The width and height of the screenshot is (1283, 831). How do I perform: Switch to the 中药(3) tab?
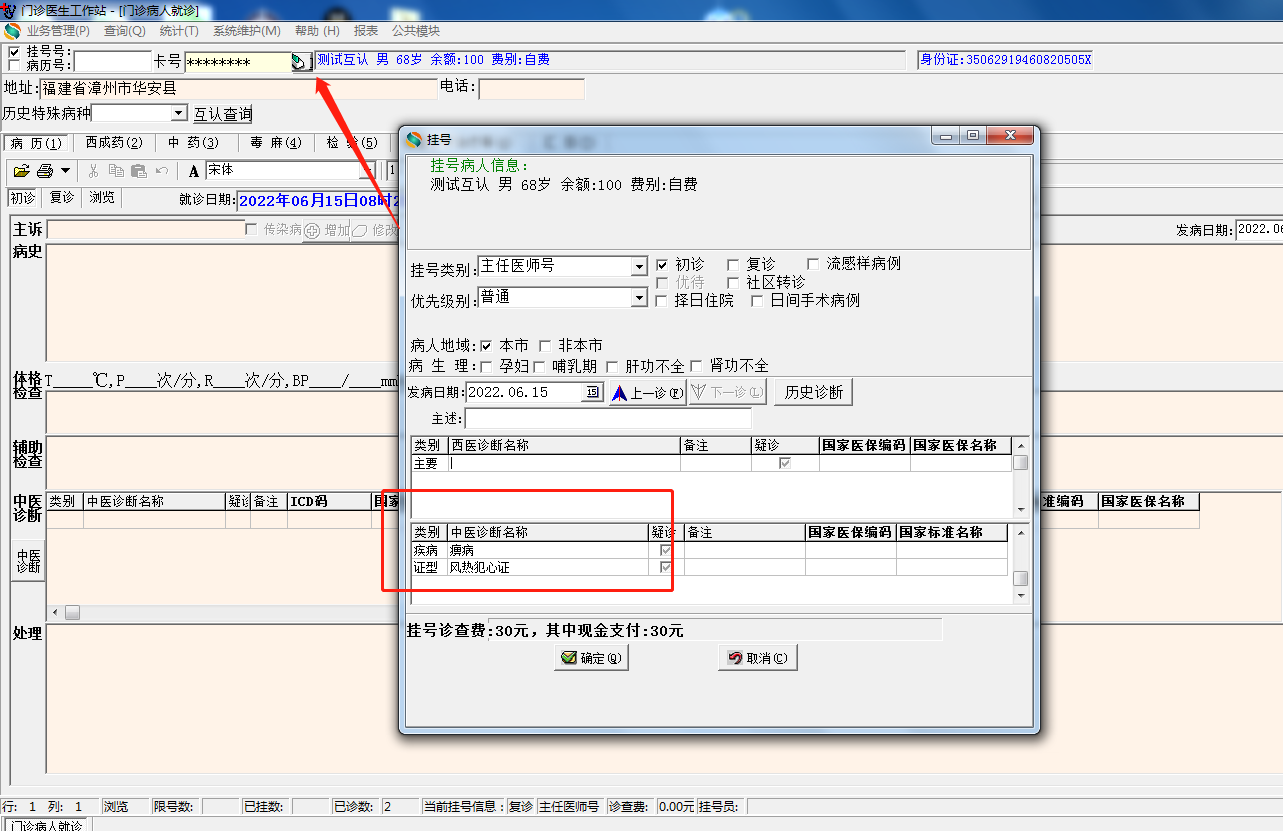coord(193,143)
